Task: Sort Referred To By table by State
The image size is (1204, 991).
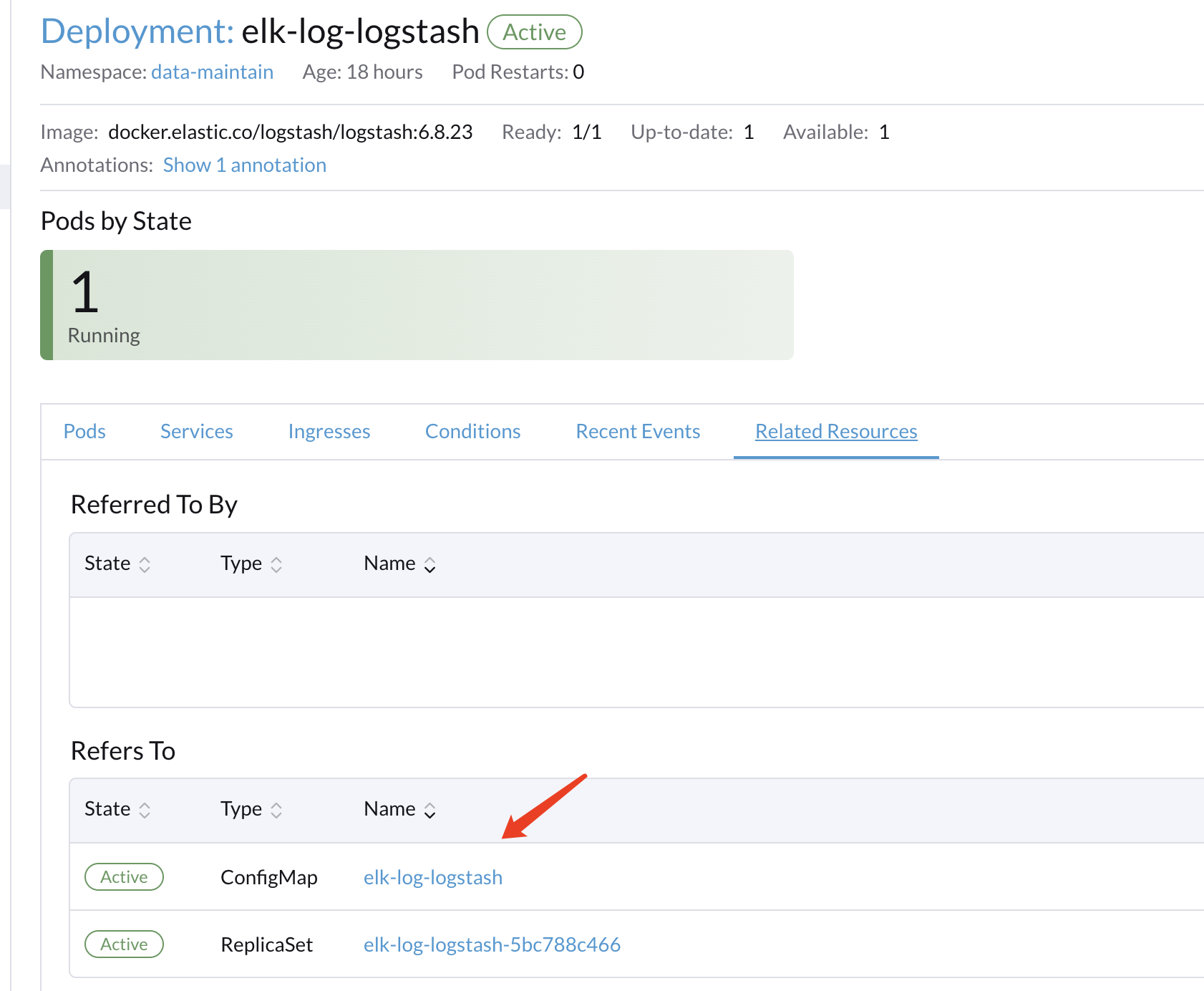Action: click(117, 564)
